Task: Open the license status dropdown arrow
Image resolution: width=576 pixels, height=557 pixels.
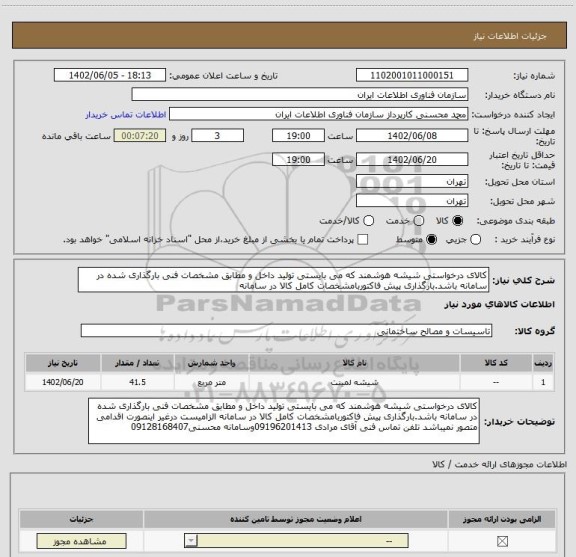Action: tap(191, 541)
